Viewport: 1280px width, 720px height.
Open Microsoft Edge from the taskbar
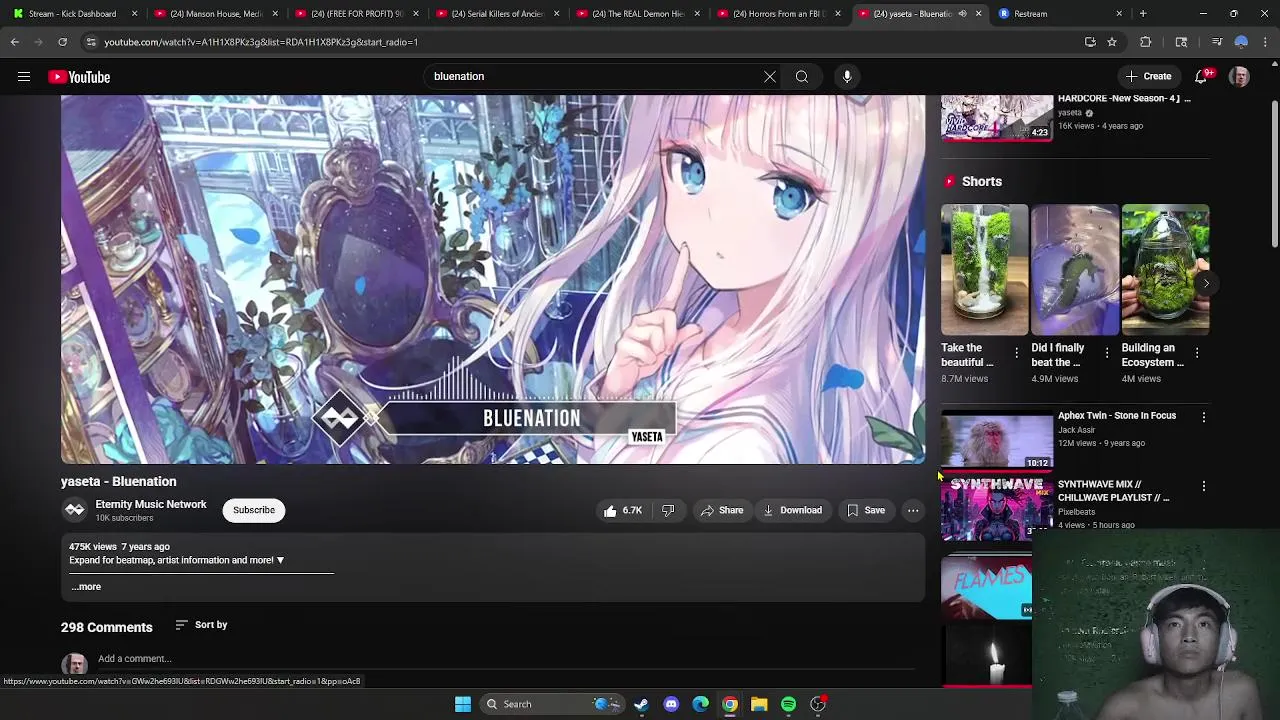tap(700, 704)
